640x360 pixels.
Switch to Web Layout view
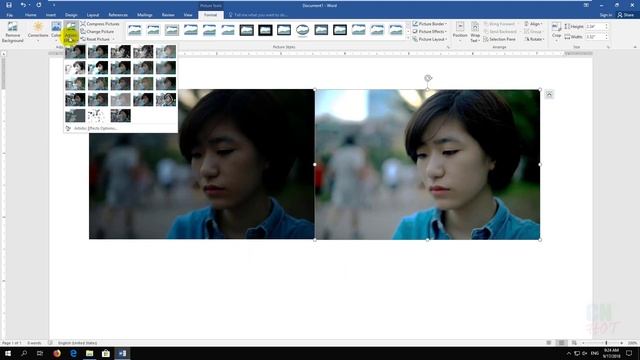tap(574, 343)
